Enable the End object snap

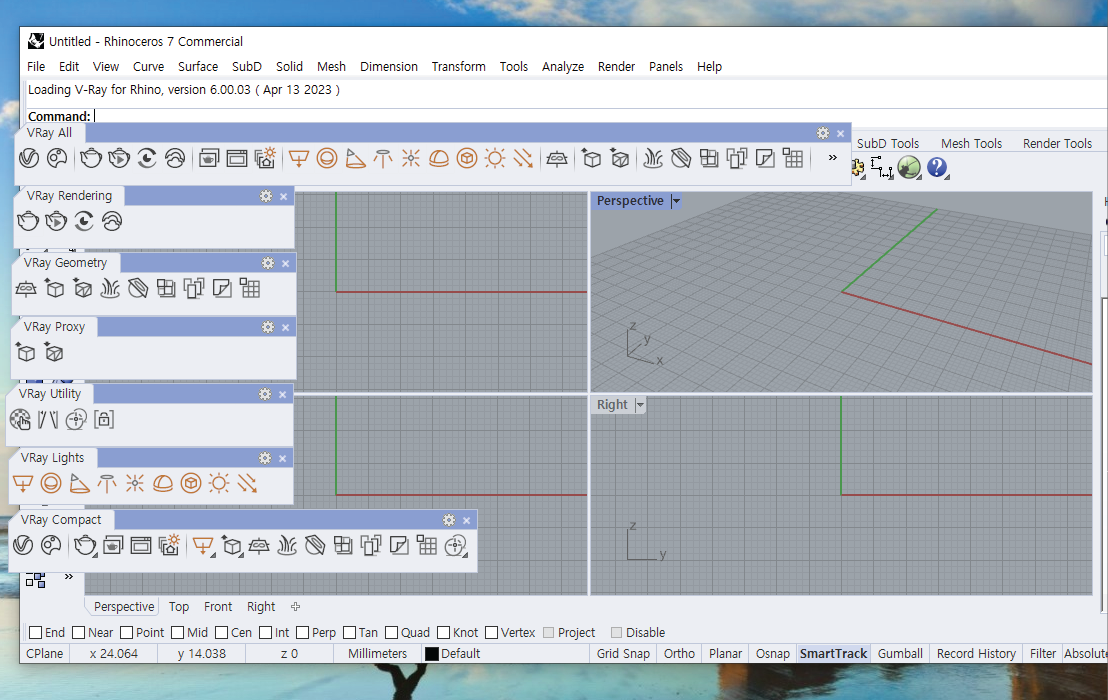(x=35, y=632)
